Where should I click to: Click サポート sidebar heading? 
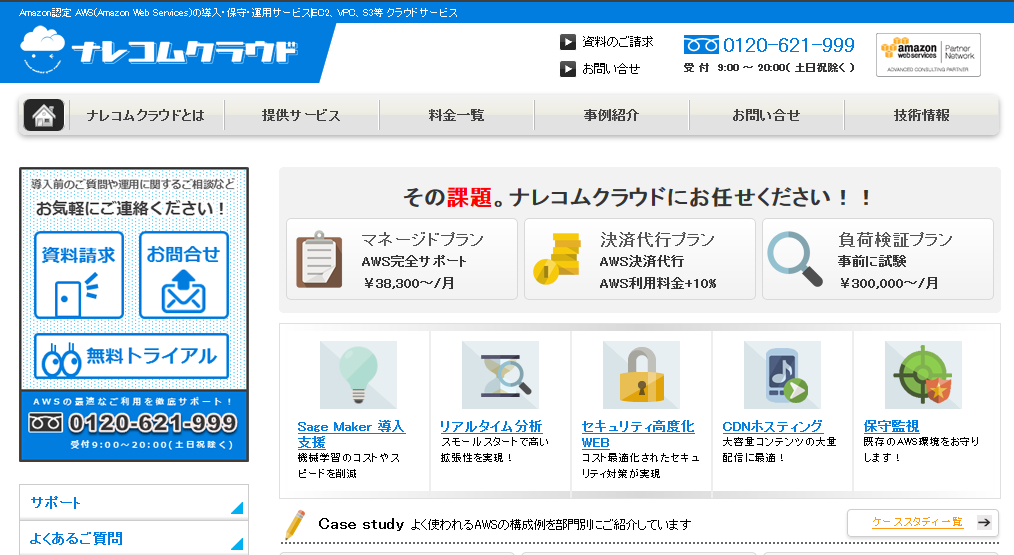coord(56,503)
